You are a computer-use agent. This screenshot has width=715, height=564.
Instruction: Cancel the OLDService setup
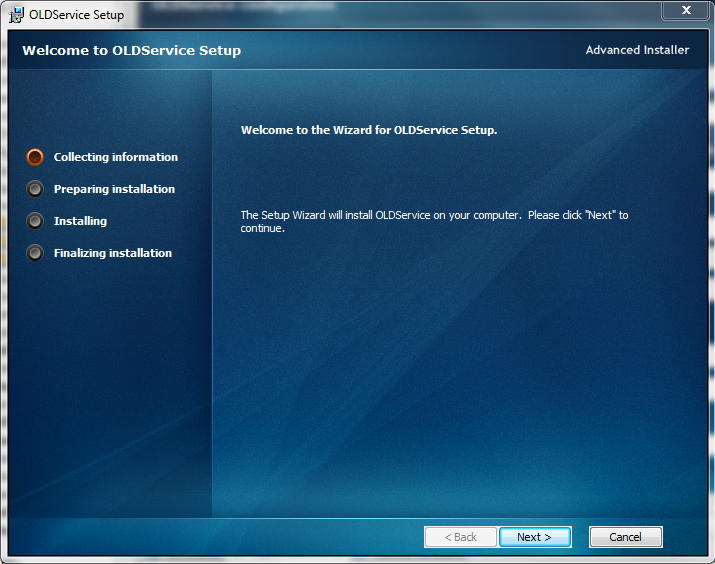625,537
